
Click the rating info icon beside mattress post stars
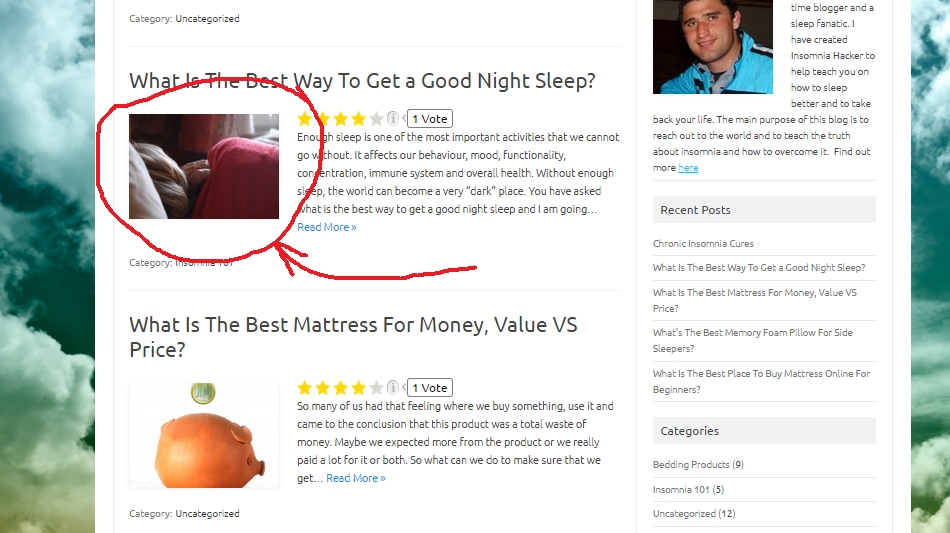393,387
